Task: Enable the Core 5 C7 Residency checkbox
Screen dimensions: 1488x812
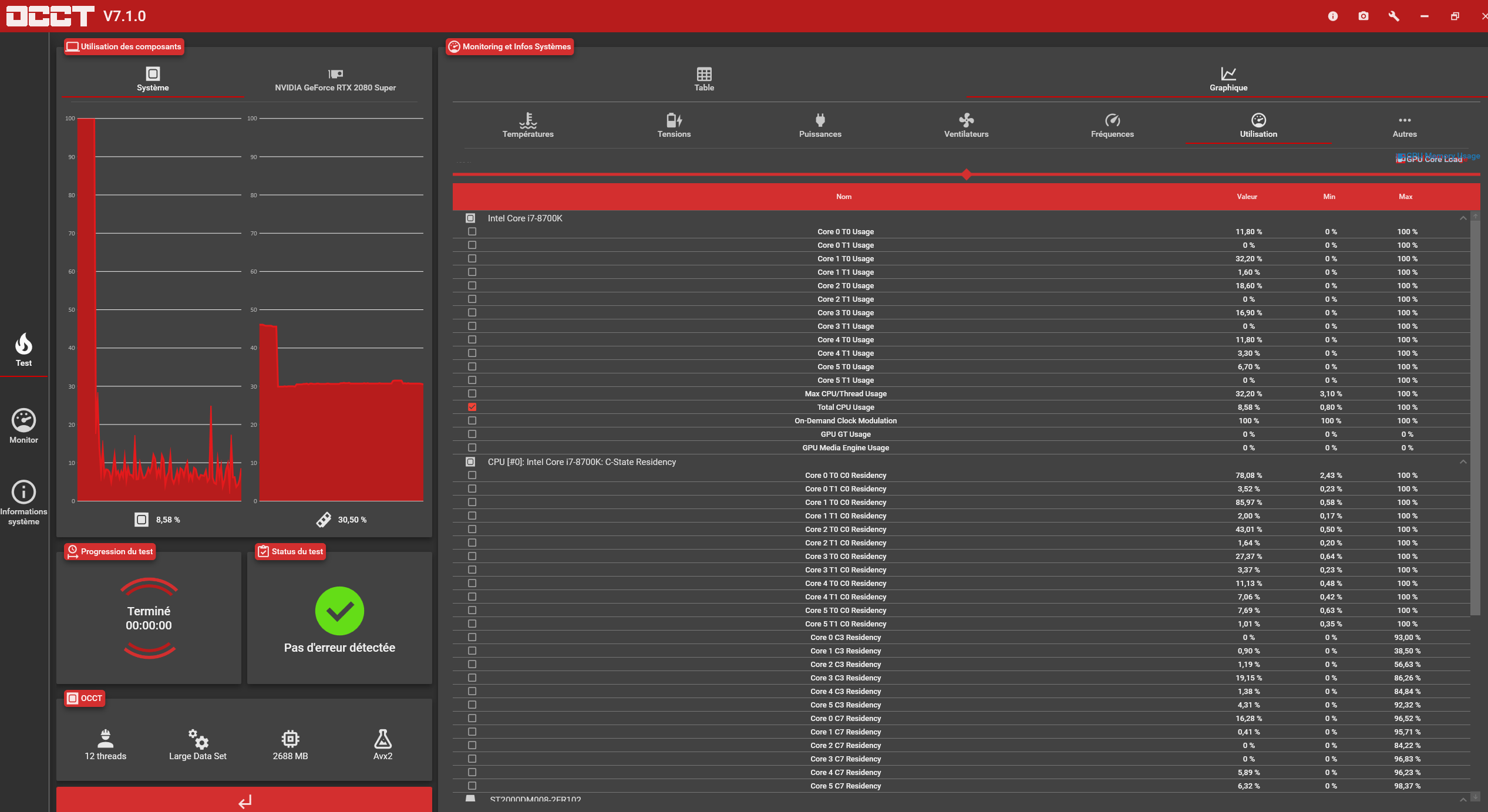Action: click(472, 786)
